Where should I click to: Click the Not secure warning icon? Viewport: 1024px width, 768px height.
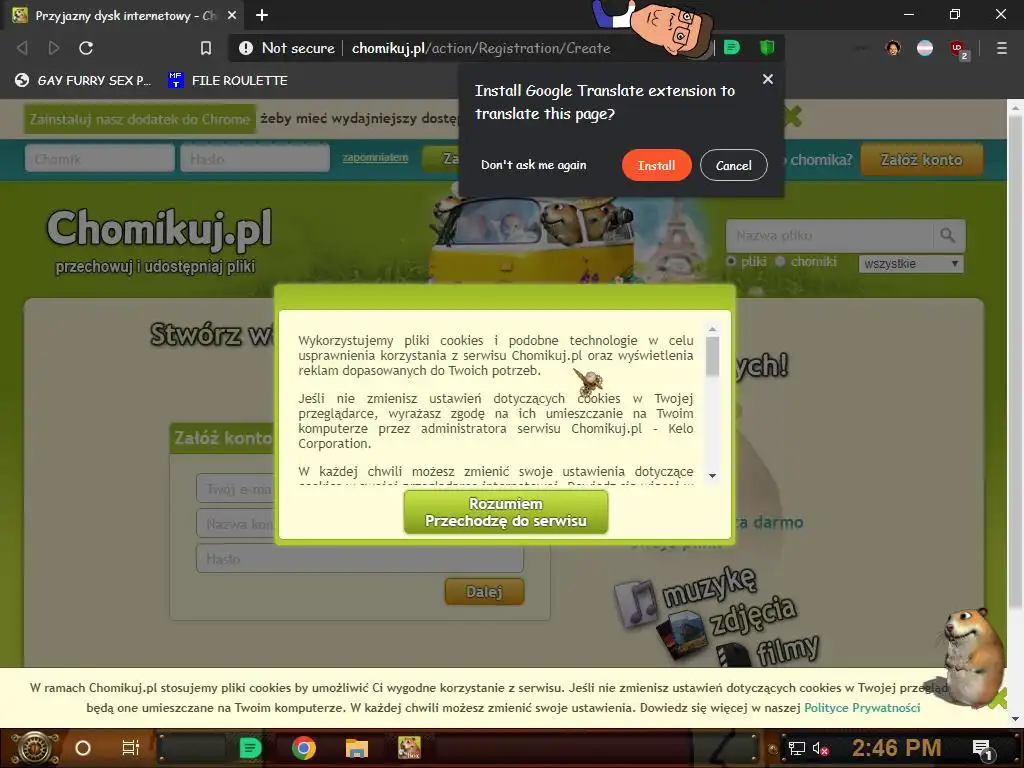(x=246, y=48)
